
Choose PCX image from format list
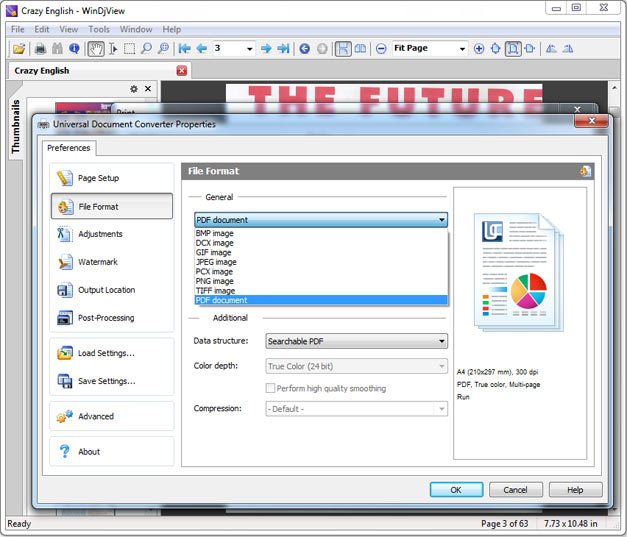point(321,271)
